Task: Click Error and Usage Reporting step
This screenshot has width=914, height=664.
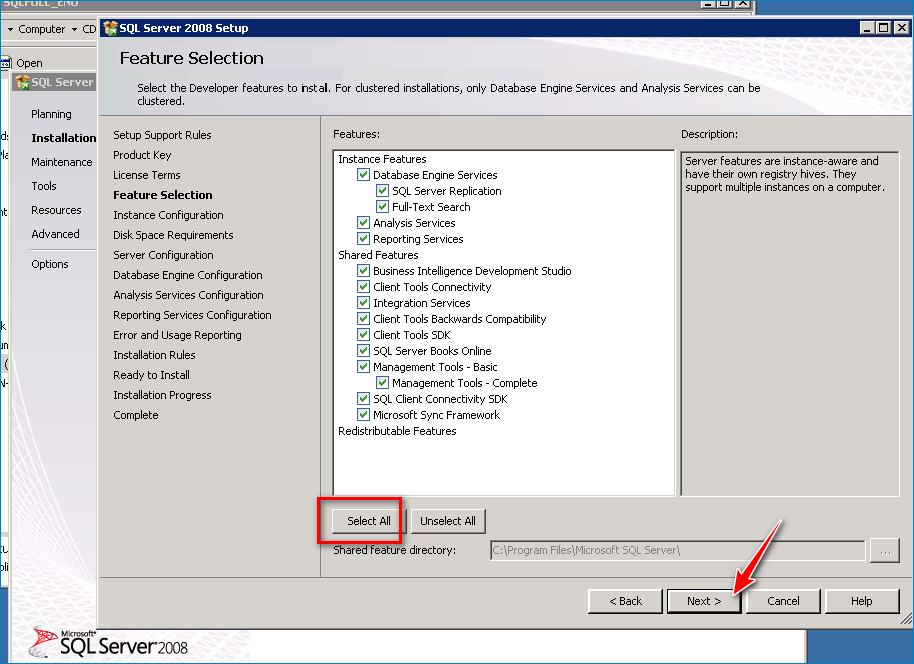Action: point(177,335)
